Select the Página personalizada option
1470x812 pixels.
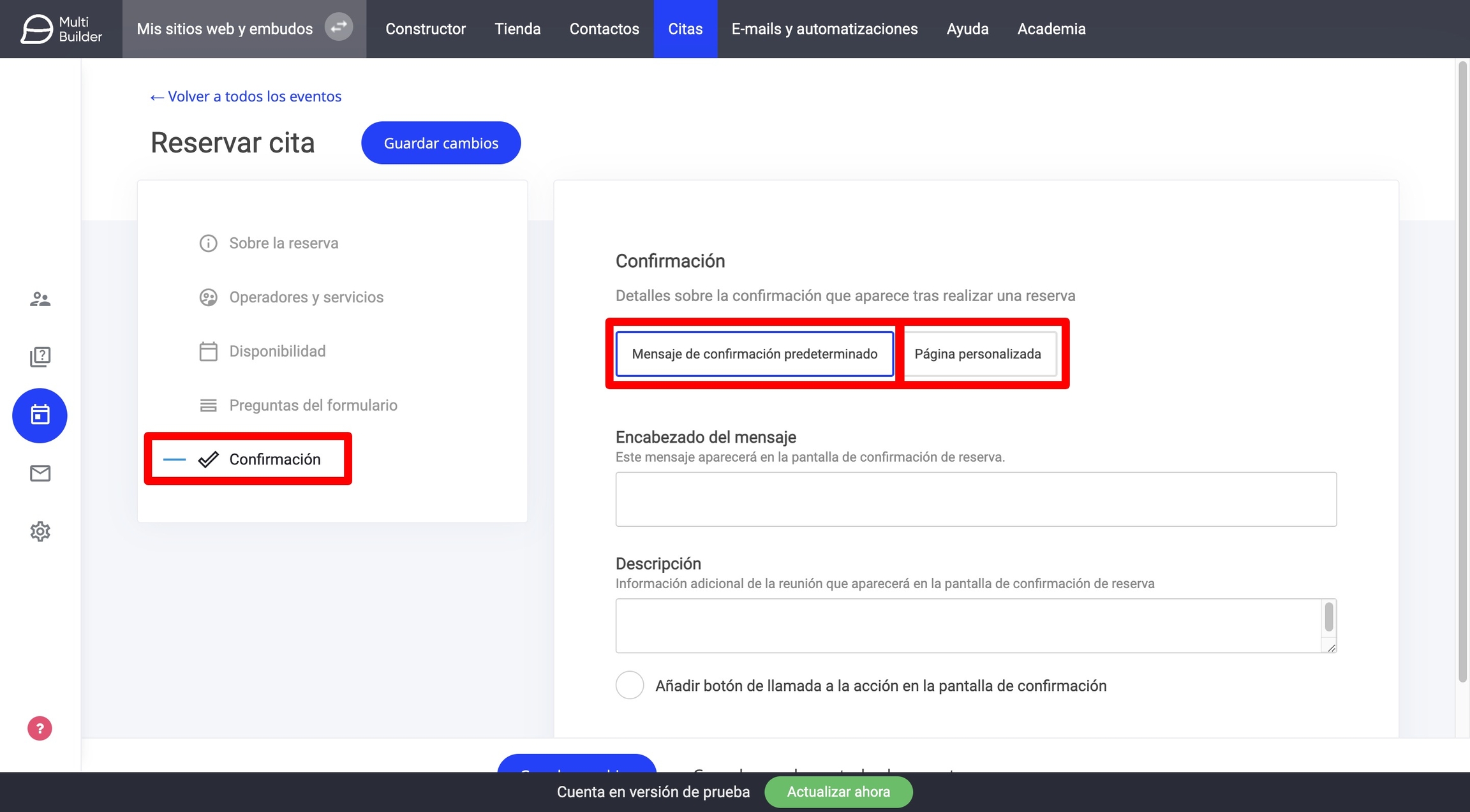[977, 354]
